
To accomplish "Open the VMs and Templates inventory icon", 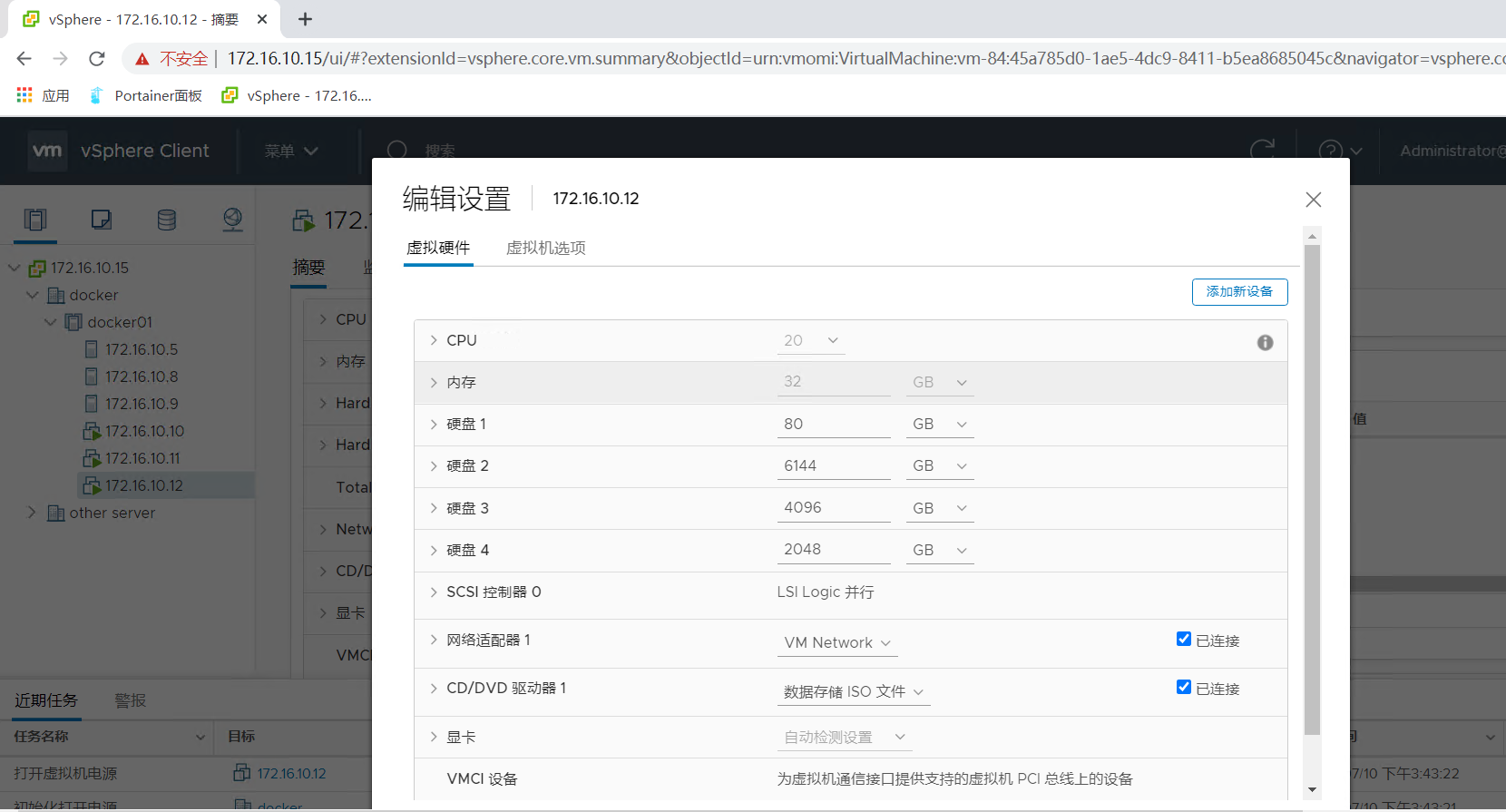I will tap(101, 220).
